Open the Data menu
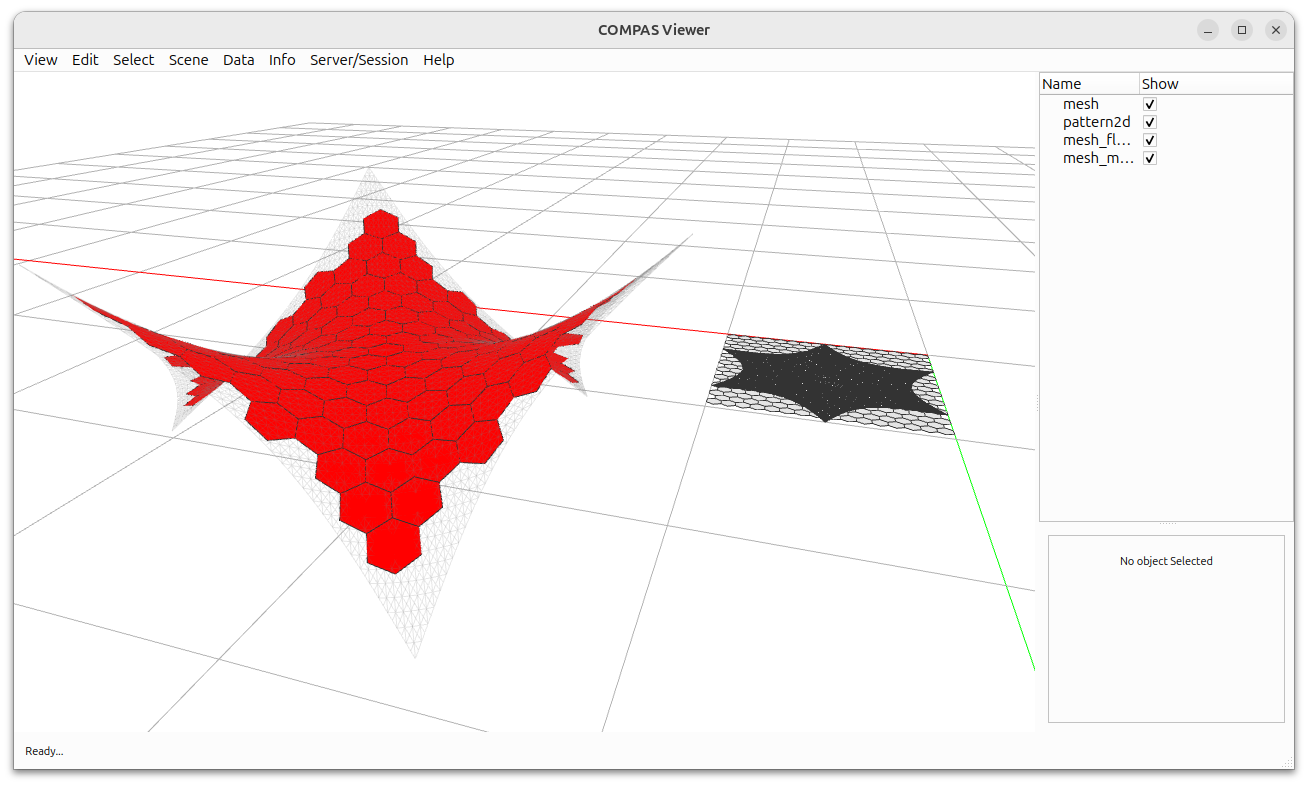The image size is (1308, 786). 238,60
